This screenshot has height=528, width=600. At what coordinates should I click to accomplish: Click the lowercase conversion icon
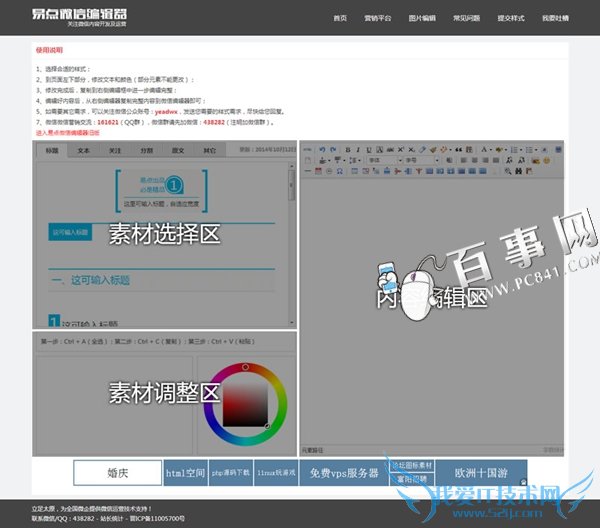(522, 160)
